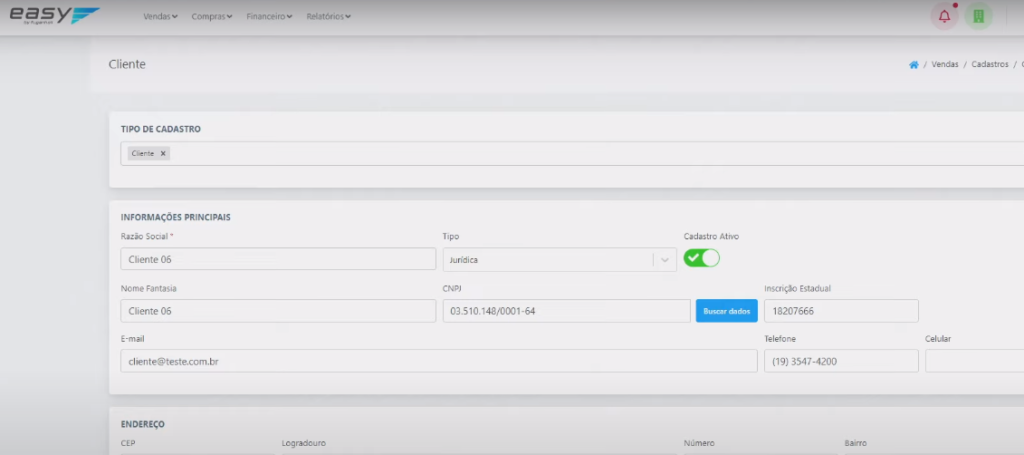Click the Telefone input field
Image resolution: width=1024 pixels, height=455 pixels.
840,361
